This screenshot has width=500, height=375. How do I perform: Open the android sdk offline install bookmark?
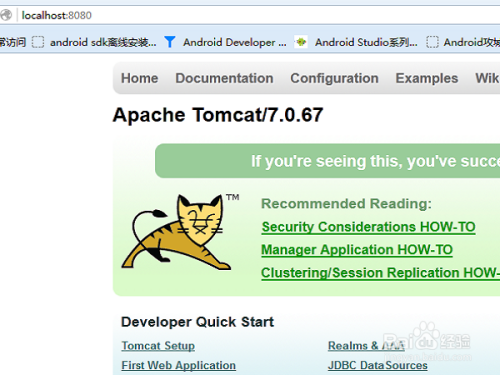[103, 42]
